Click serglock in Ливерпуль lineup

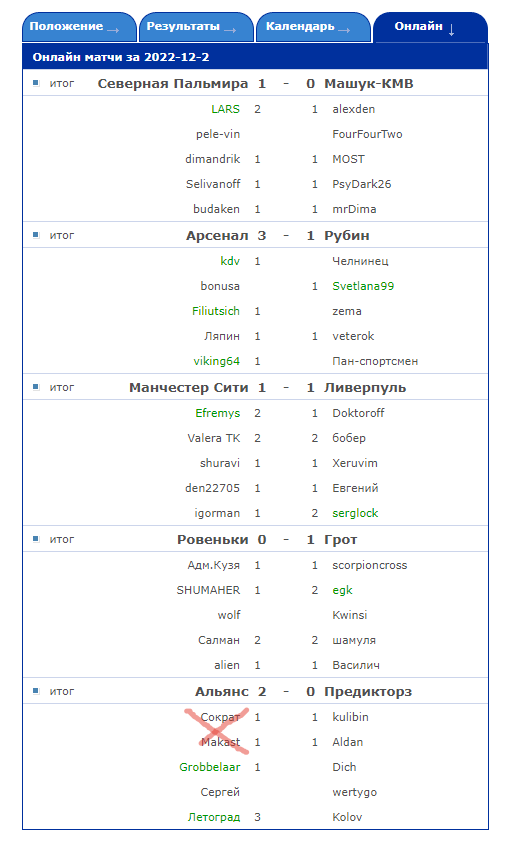[355, 513]
